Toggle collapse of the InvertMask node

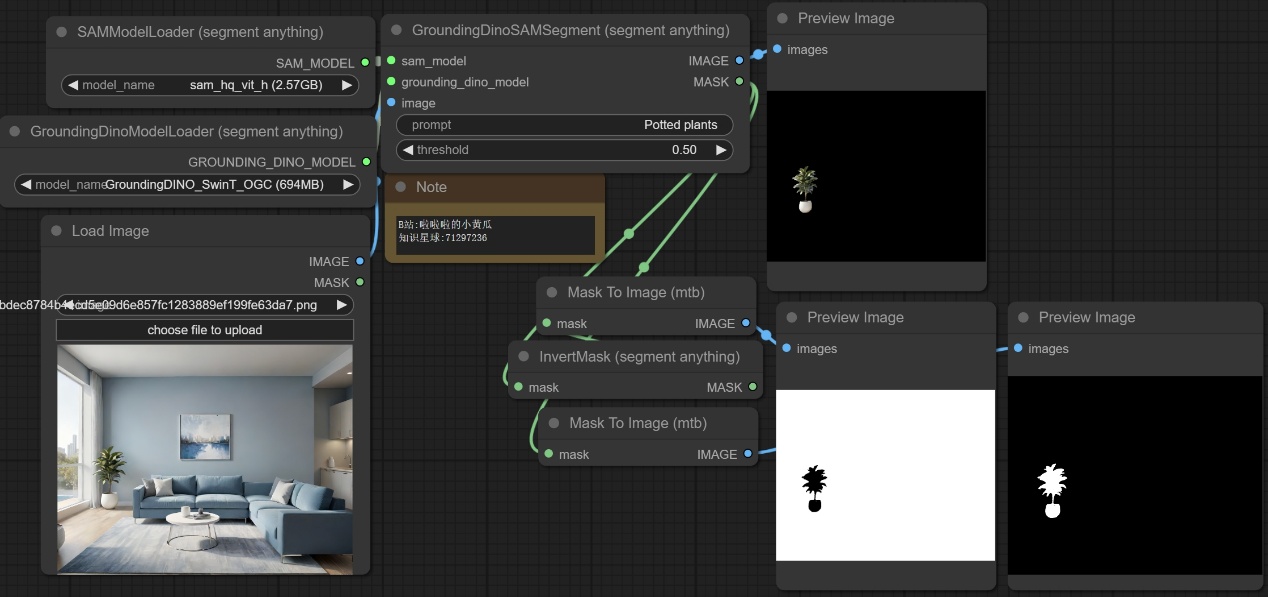coord(524,356)
